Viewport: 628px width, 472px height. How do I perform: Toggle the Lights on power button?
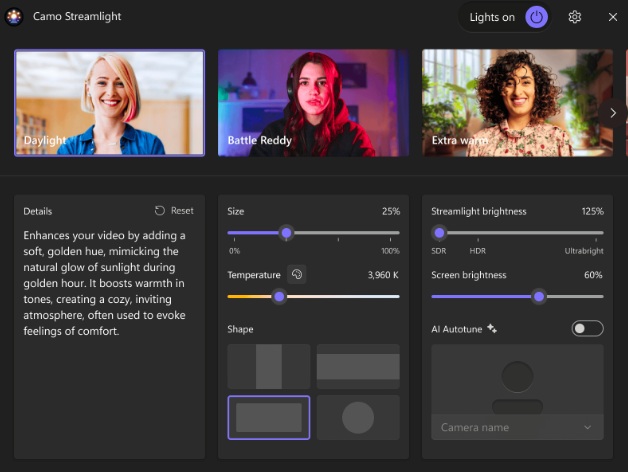pyautogui.click(x=537, y=17)
